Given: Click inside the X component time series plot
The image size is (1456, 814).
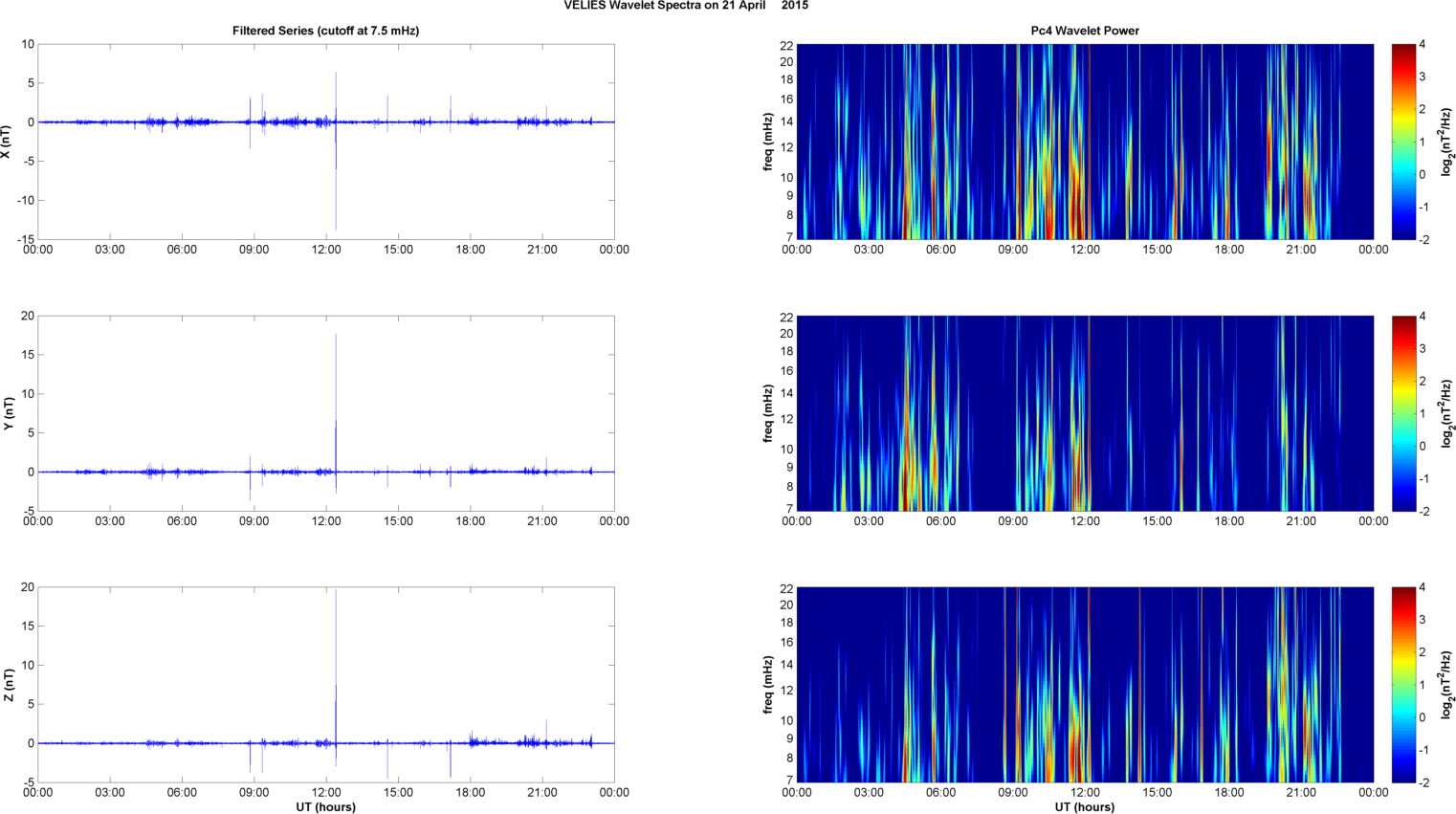Looking at the screenshot, I should [191, 172].
